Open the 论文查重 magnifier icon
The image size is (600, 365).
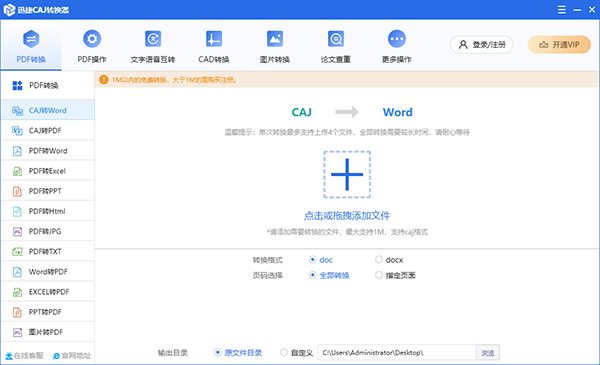(336, 39)
